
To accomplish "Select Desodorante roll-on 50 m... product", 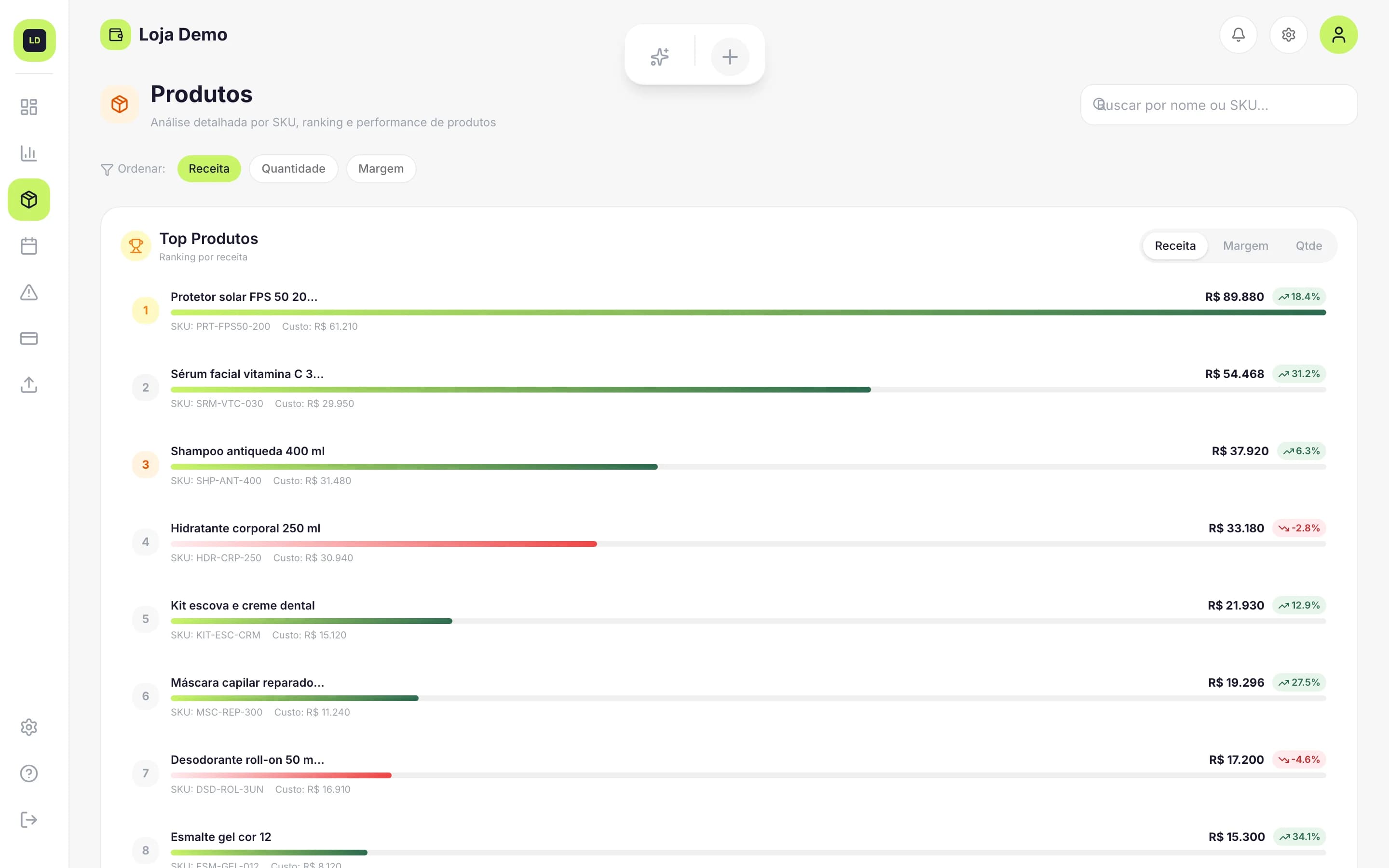I will [729, 774].
